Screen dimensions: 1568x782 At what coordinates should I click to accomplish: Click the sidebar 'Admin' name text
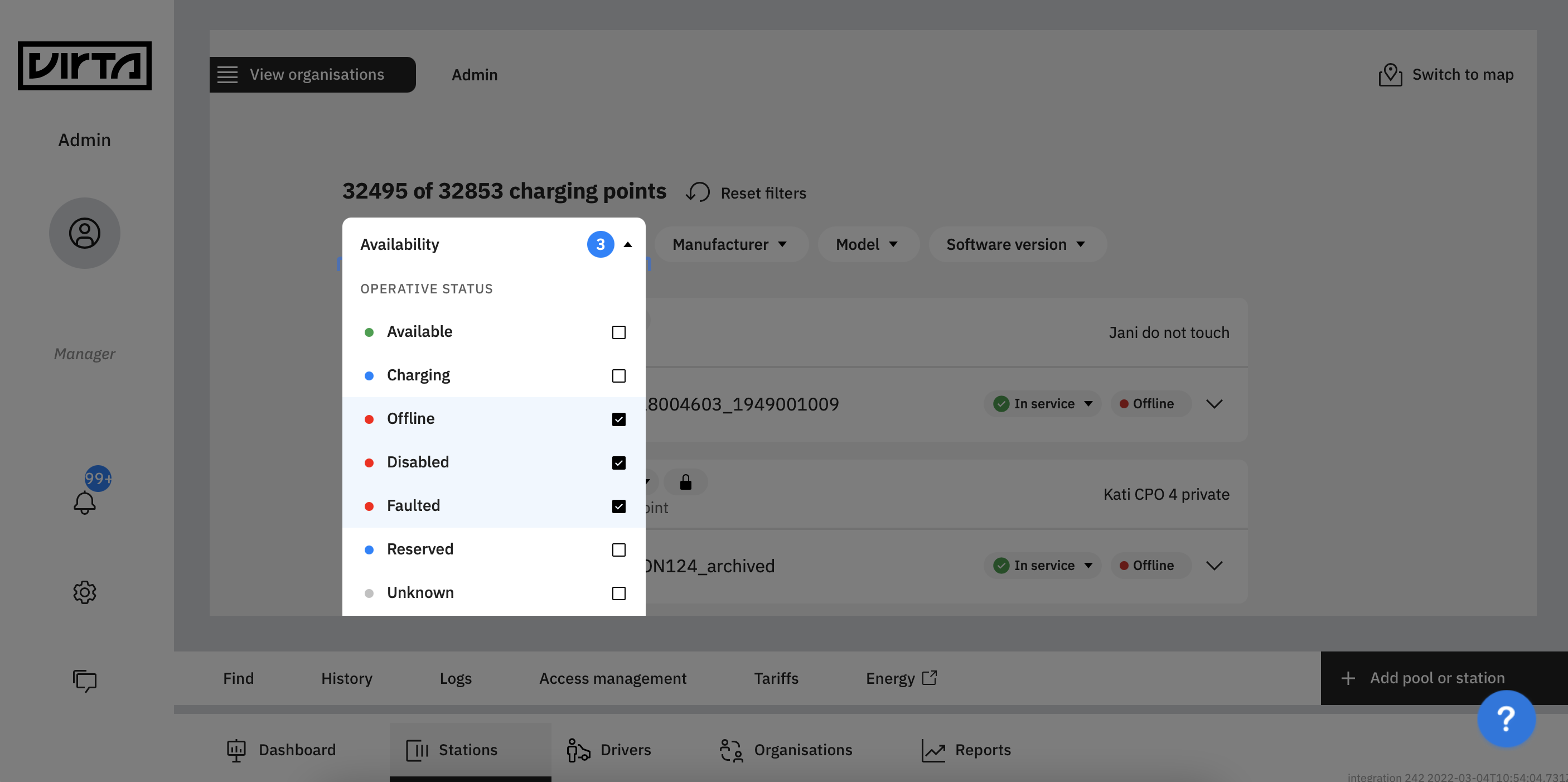(85, 139)
